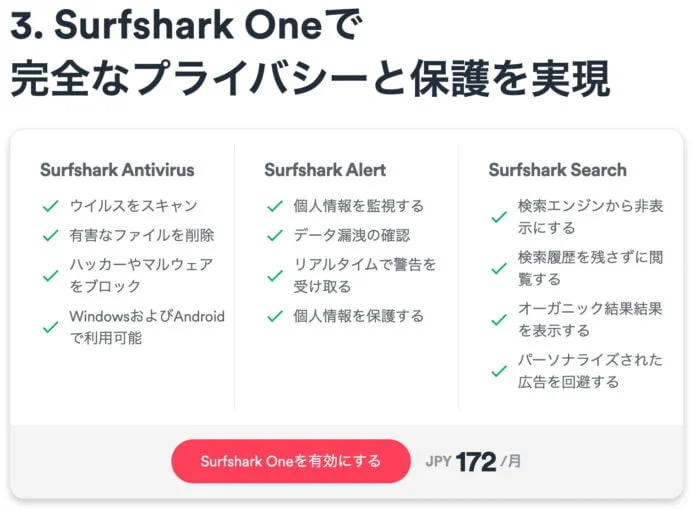Click checkmark icon beside 個人情報を監視する
The height and width of the screenshot is (509, 700).
(274, 206)
